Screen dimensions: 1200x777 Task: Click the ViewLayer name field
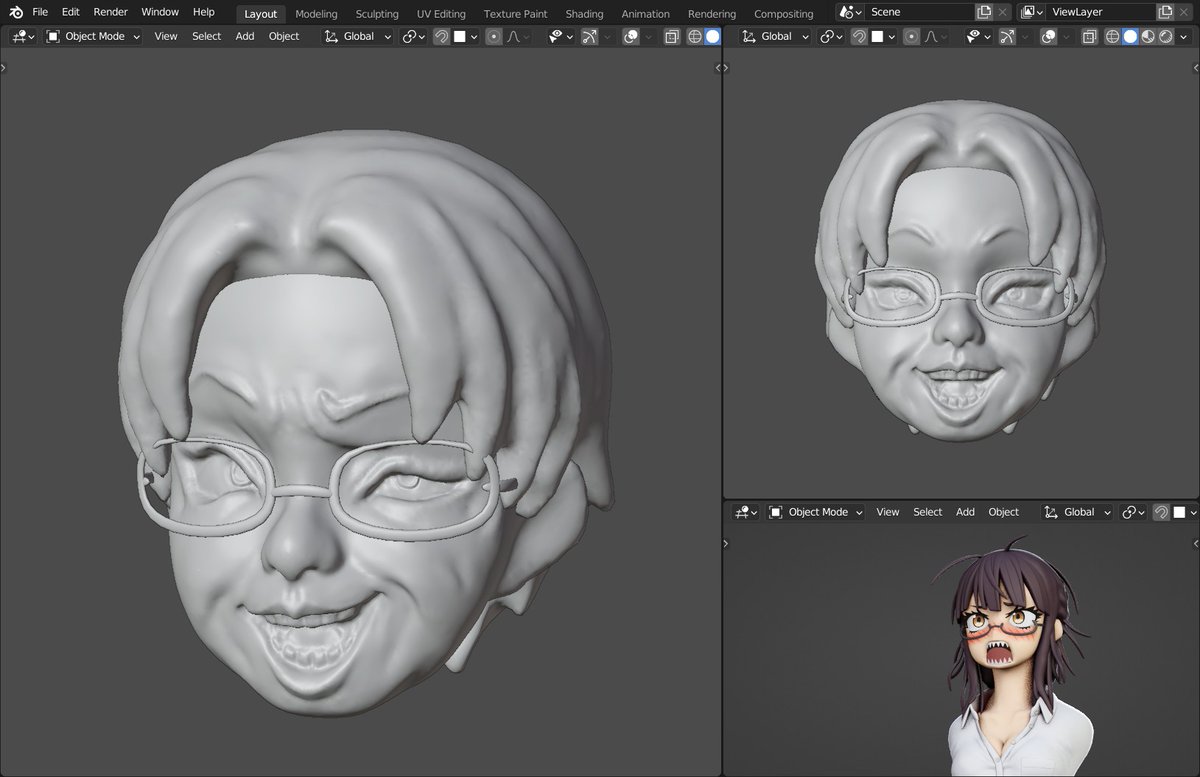coord(1101,12)
